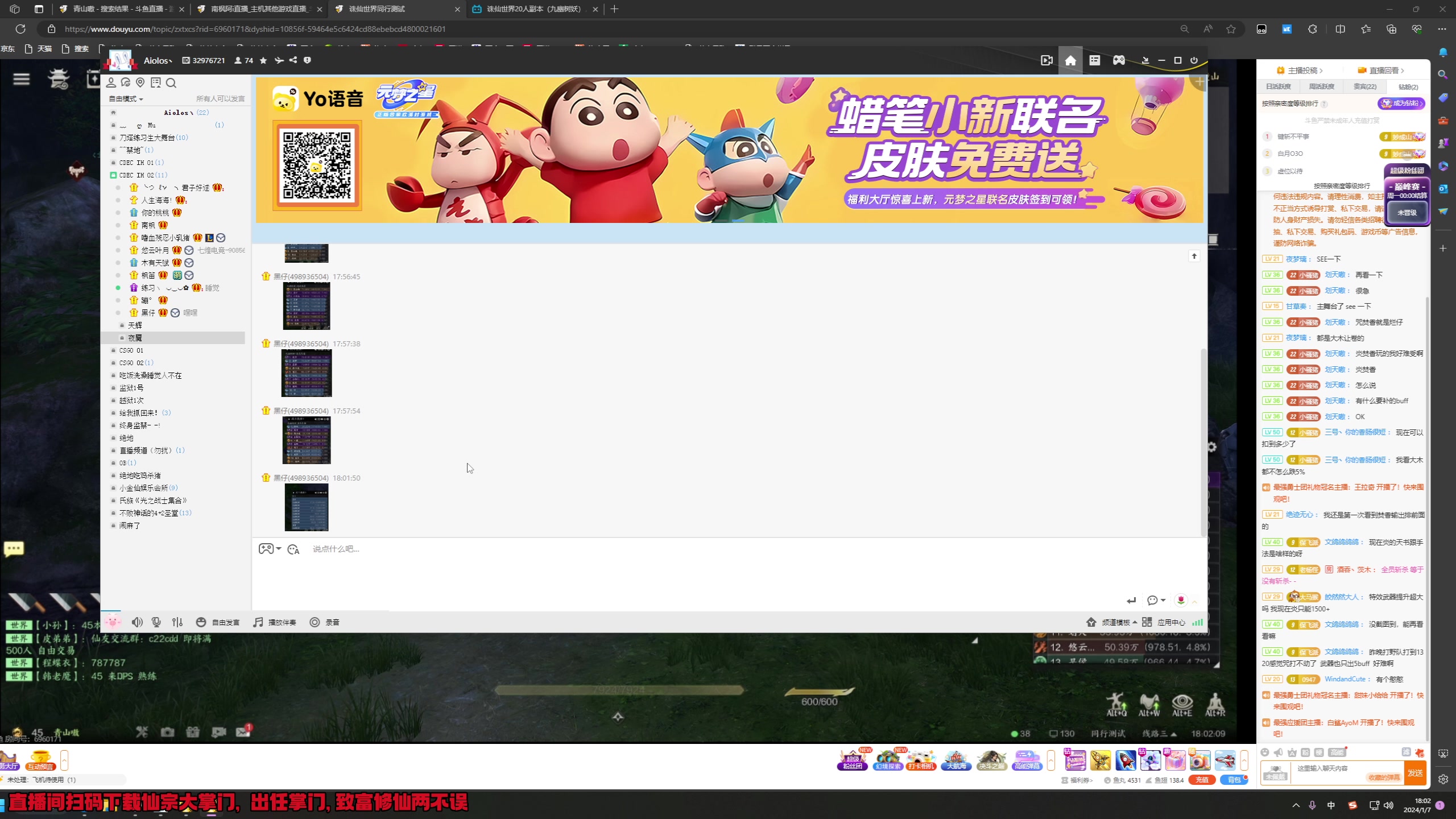
Task: Switch to the 周活跃度 tab
Action: coord(1322,87)
